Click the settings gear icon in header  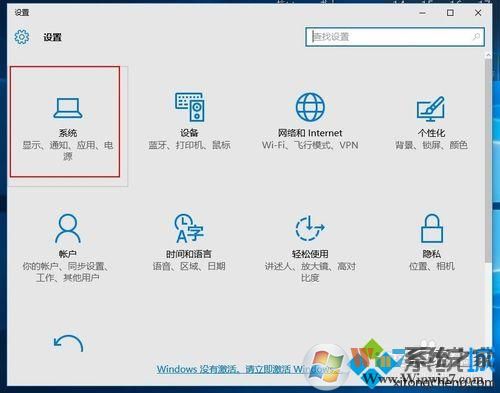(x=22, y=37)
